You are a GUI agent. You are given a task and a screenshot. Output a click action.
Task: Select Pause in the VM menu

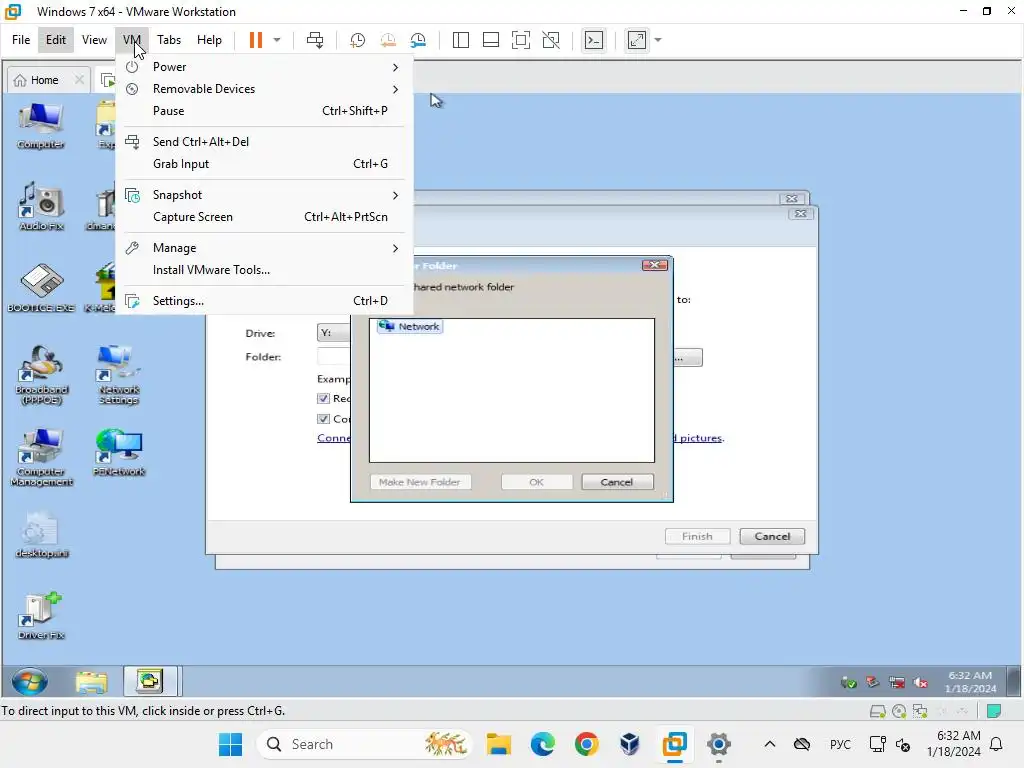click(264, 111)
